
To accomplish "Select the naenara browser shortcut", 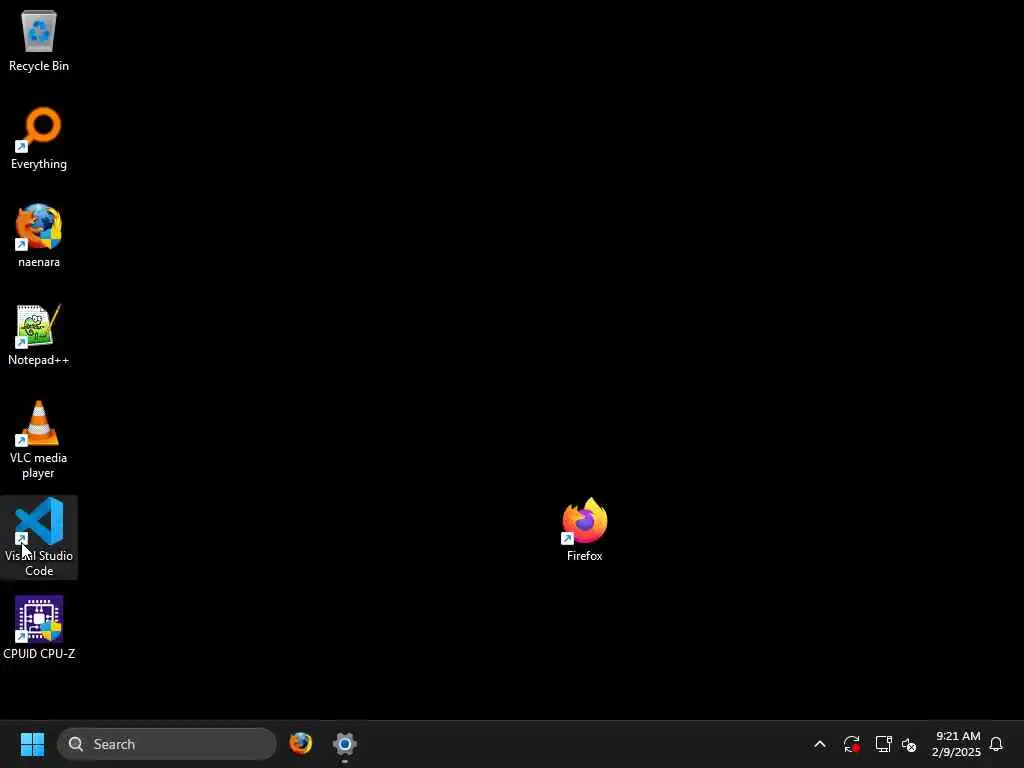I will [x=39, y=227].
